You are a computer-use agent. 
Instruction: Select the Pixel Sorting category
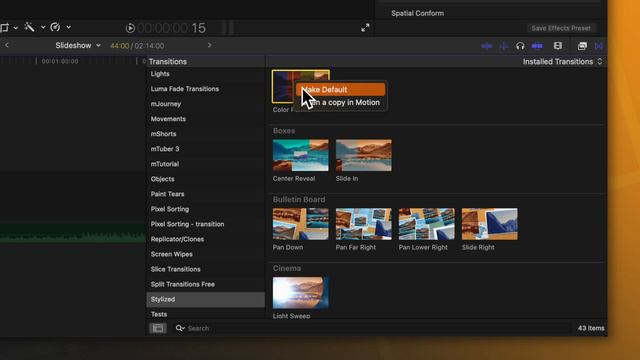click(170, 209)
